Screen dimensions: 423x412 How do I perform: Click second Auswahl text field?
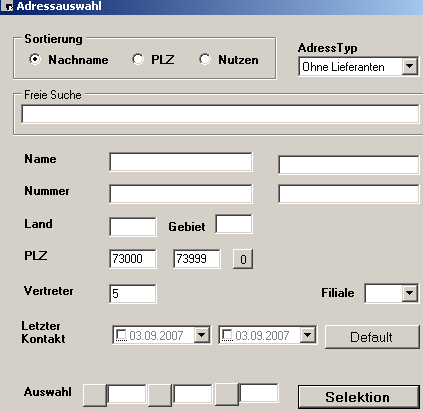click(192, 393)
